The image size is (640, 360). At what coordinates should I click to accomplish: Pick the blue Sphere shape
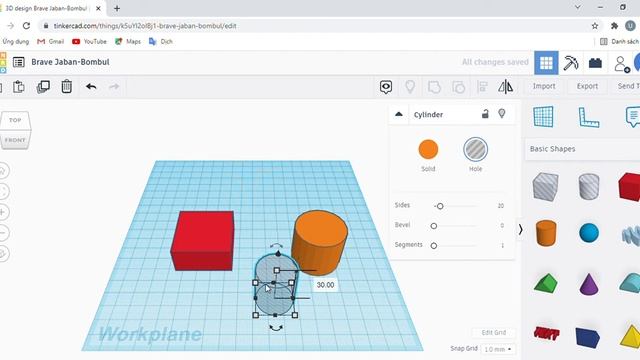(x=589, y=233)
